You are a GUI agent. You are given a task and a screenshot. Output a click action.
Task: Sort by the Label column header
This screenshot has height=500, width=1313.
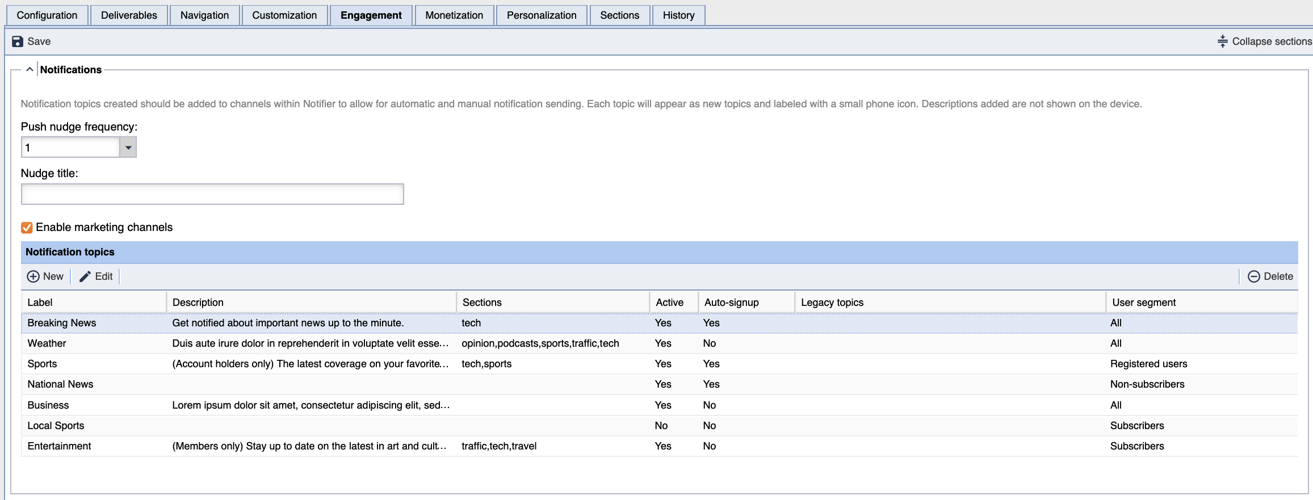click(x=94, y=302)
